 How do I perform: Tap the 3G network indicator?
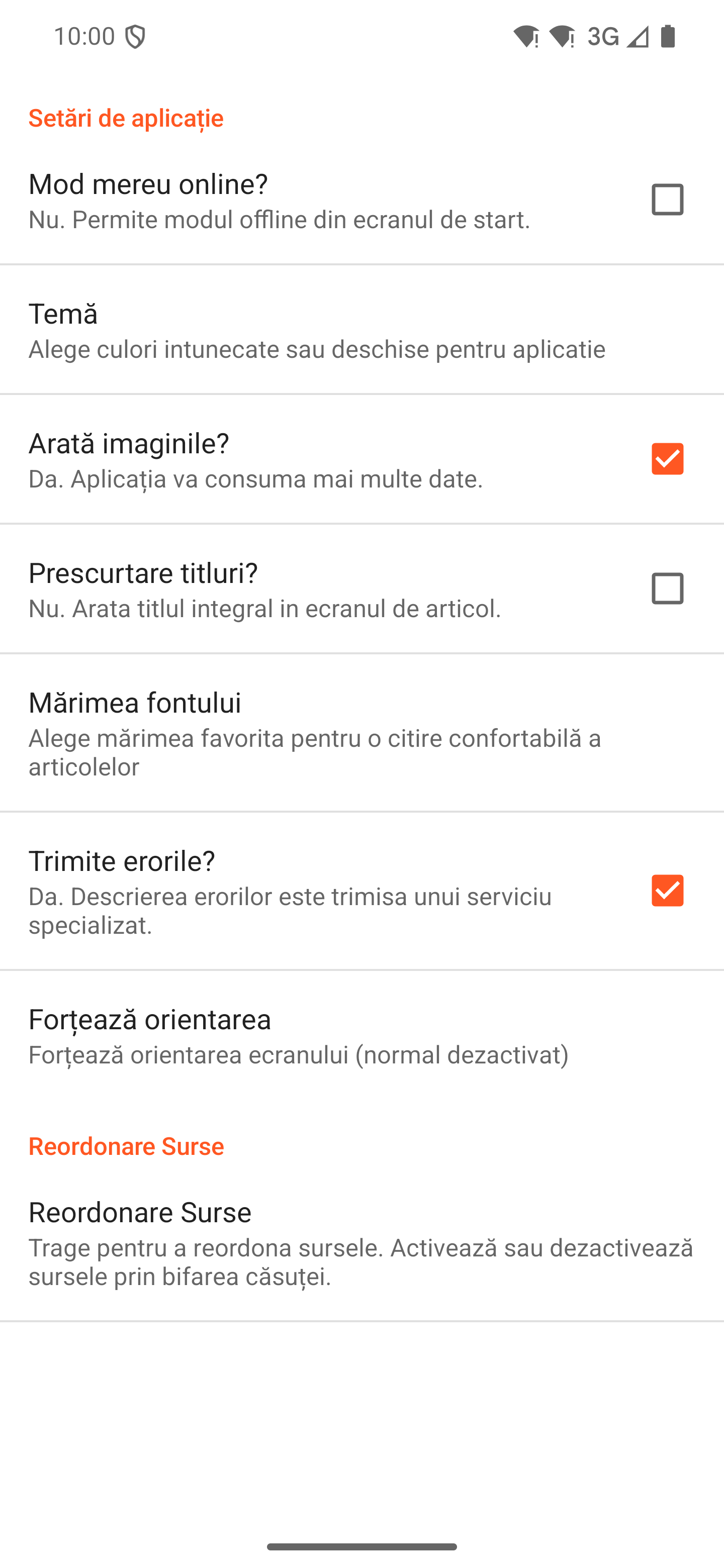tap(603, 37)
